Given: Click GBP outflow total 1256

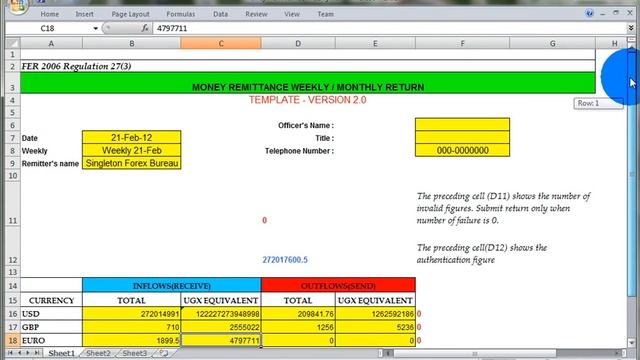Looking at the screenshot, I should pyautogui.click(x=298, y=327).
